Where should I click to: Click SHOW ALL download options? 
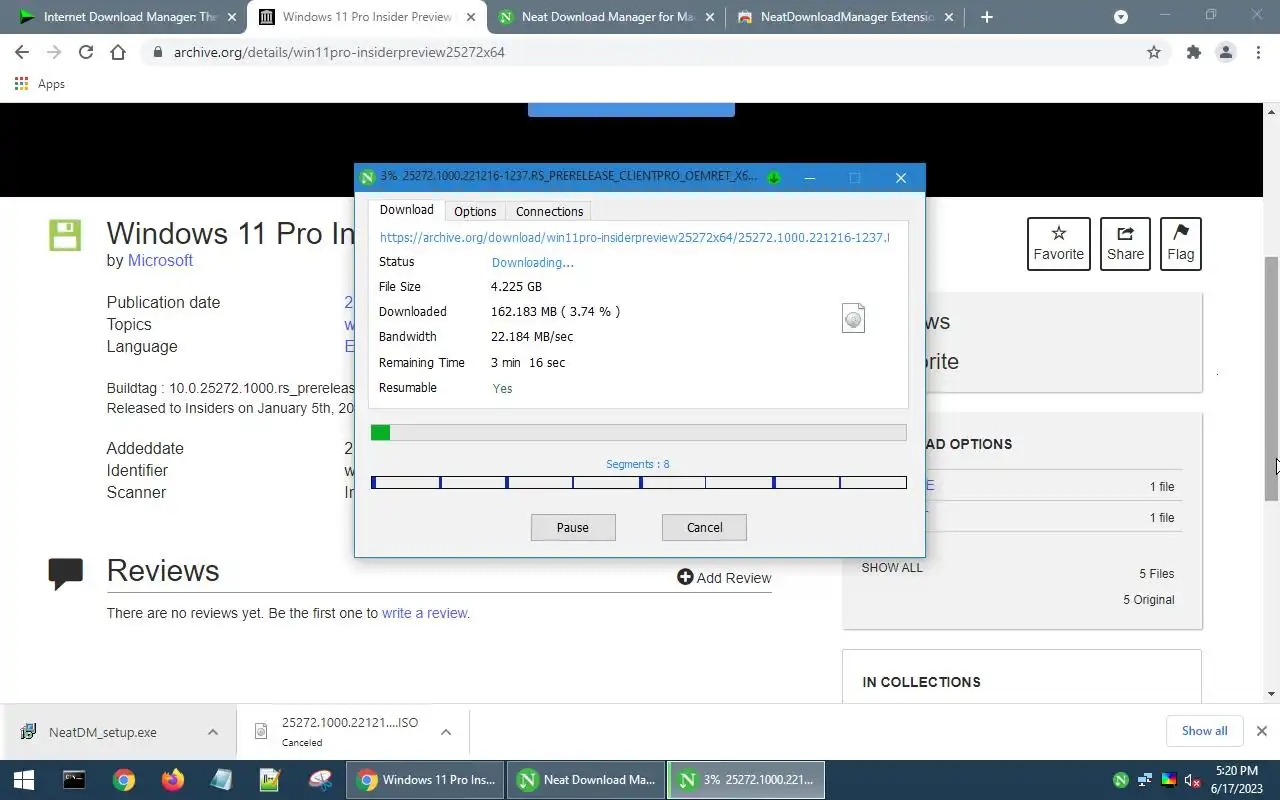[892, 567]
